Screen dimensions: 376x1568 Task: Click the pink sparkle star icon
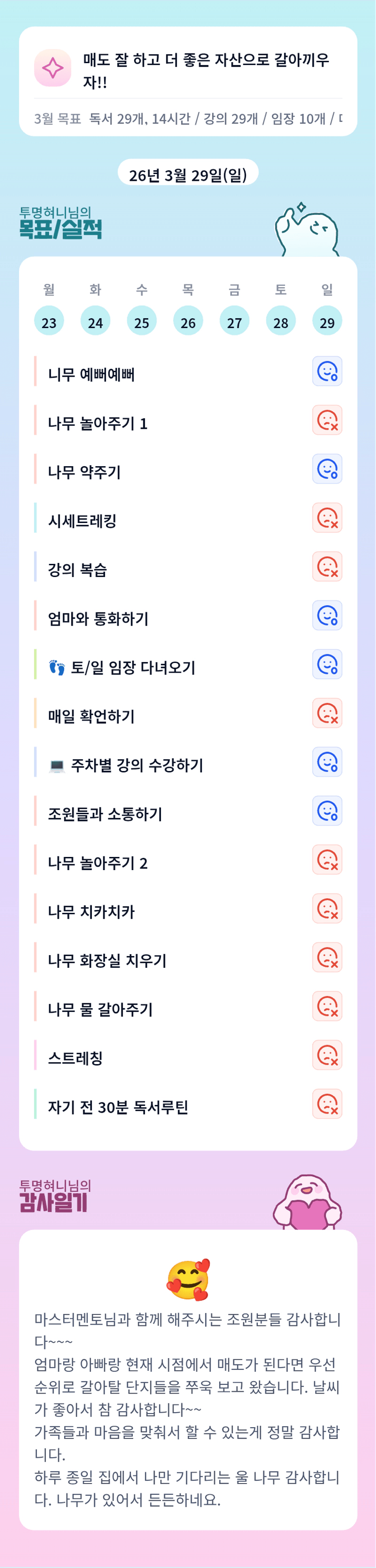pos(52,68)
